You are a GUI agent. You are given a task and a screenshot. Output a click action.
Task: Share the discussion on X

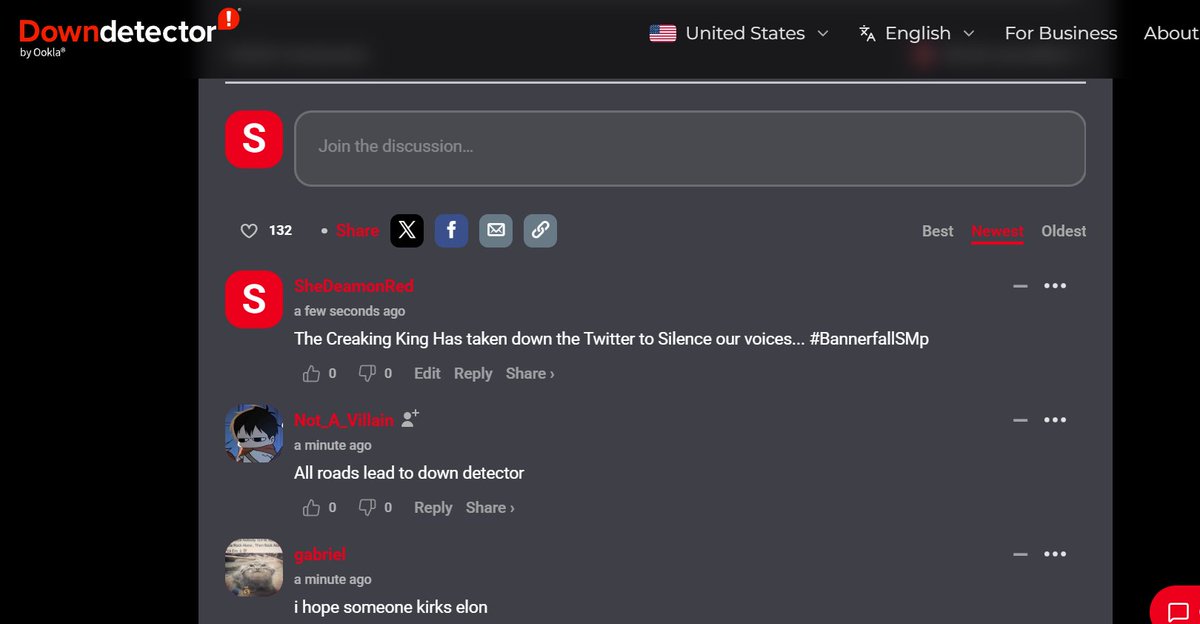pyautogui.click(x=406, y=230)
